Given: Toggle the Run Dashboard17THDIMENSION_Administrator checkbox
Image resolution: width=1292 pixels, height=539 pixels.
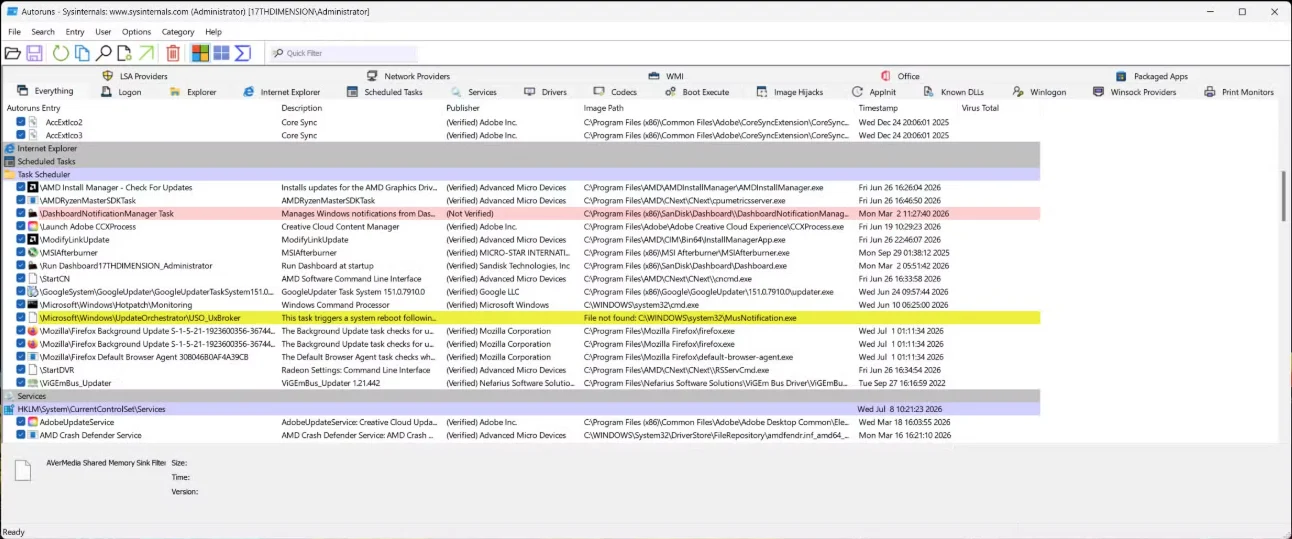Looking at the screenshot, I should point(21,265).
